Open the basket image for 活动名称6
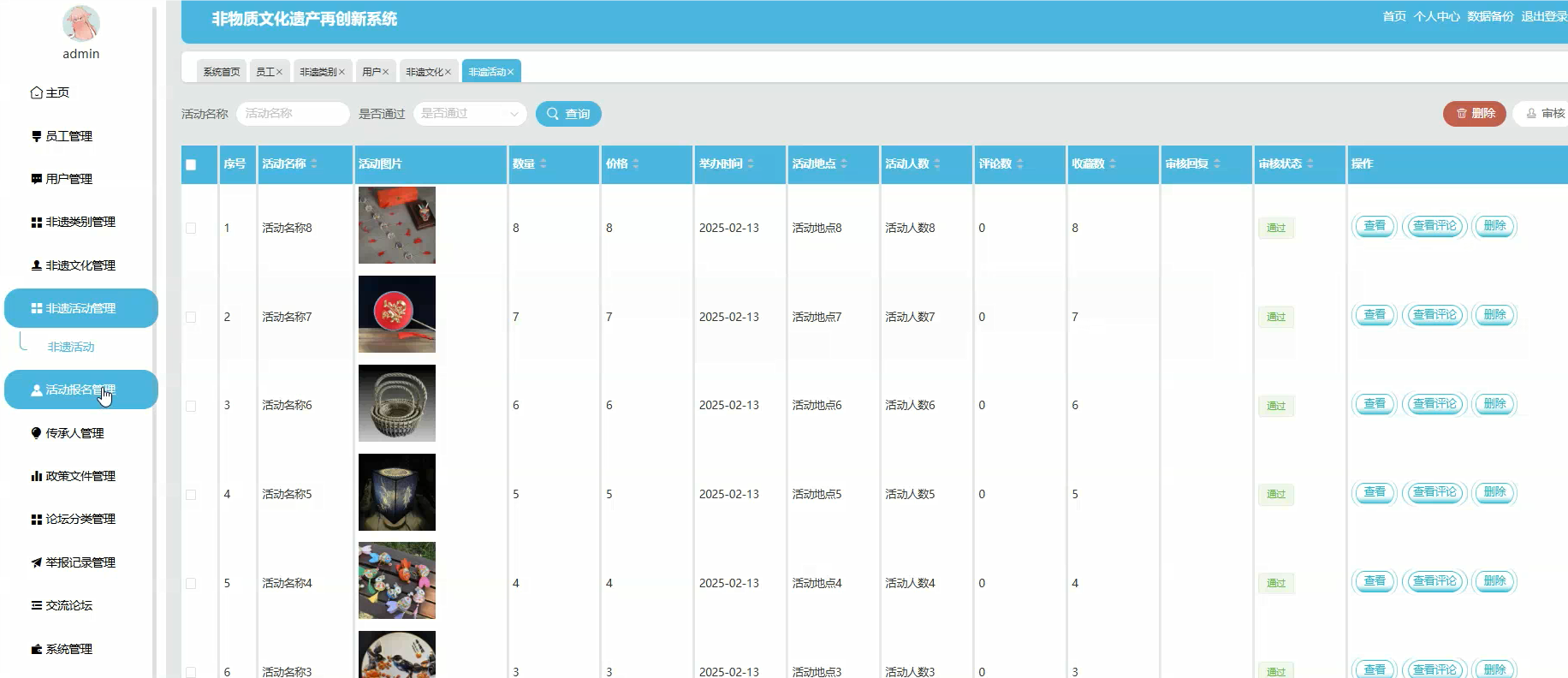Screen dimensions: 1568x678 (x=397, y=403)
